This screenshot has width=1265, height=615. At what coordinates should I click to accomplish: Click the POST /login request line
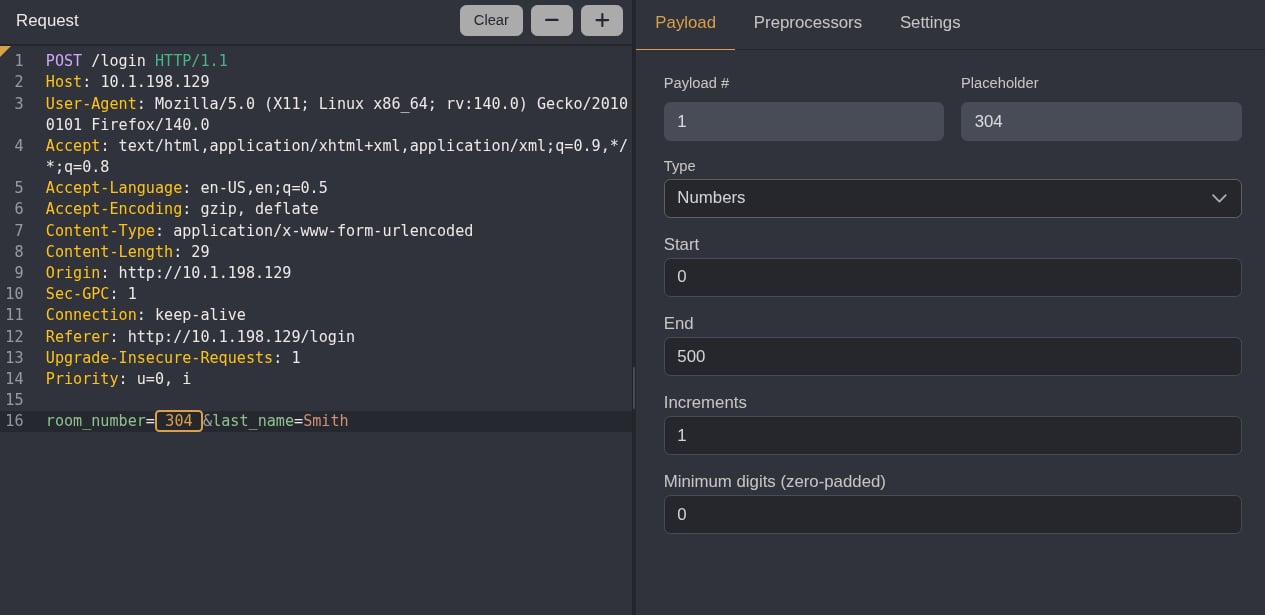pos(137,61)
